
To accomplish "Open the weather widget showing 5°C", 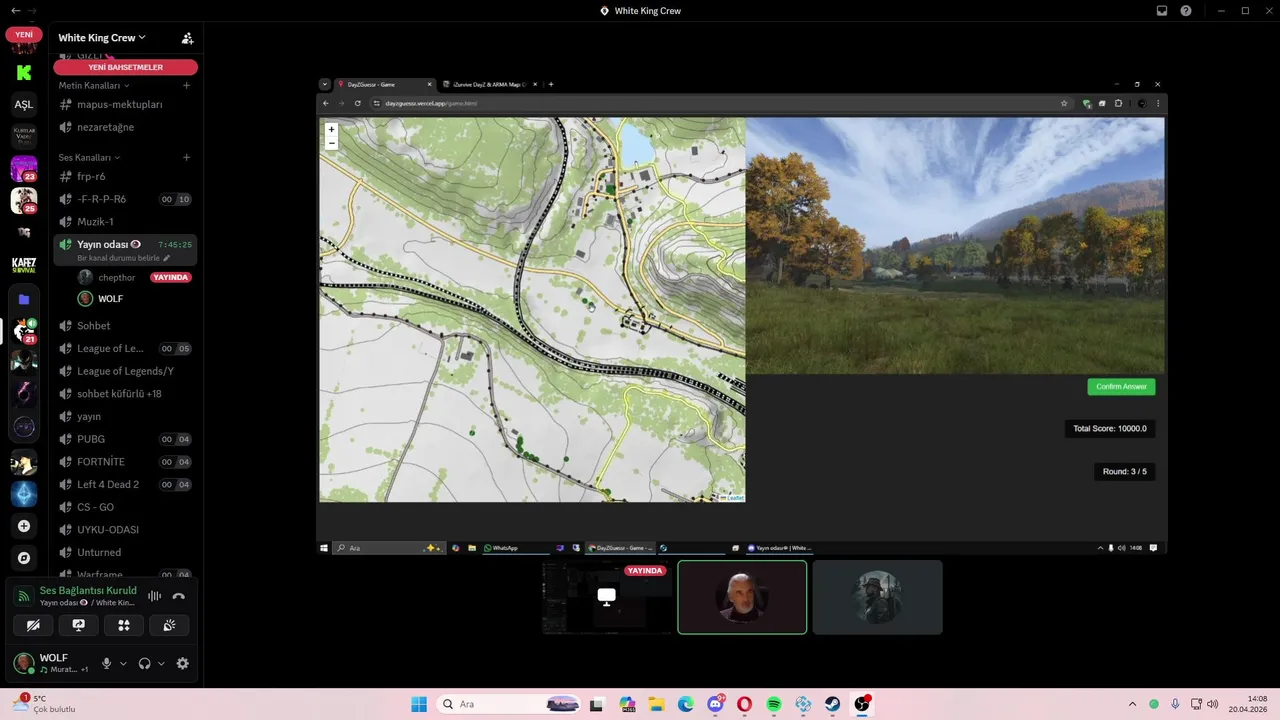I will 44,704.
